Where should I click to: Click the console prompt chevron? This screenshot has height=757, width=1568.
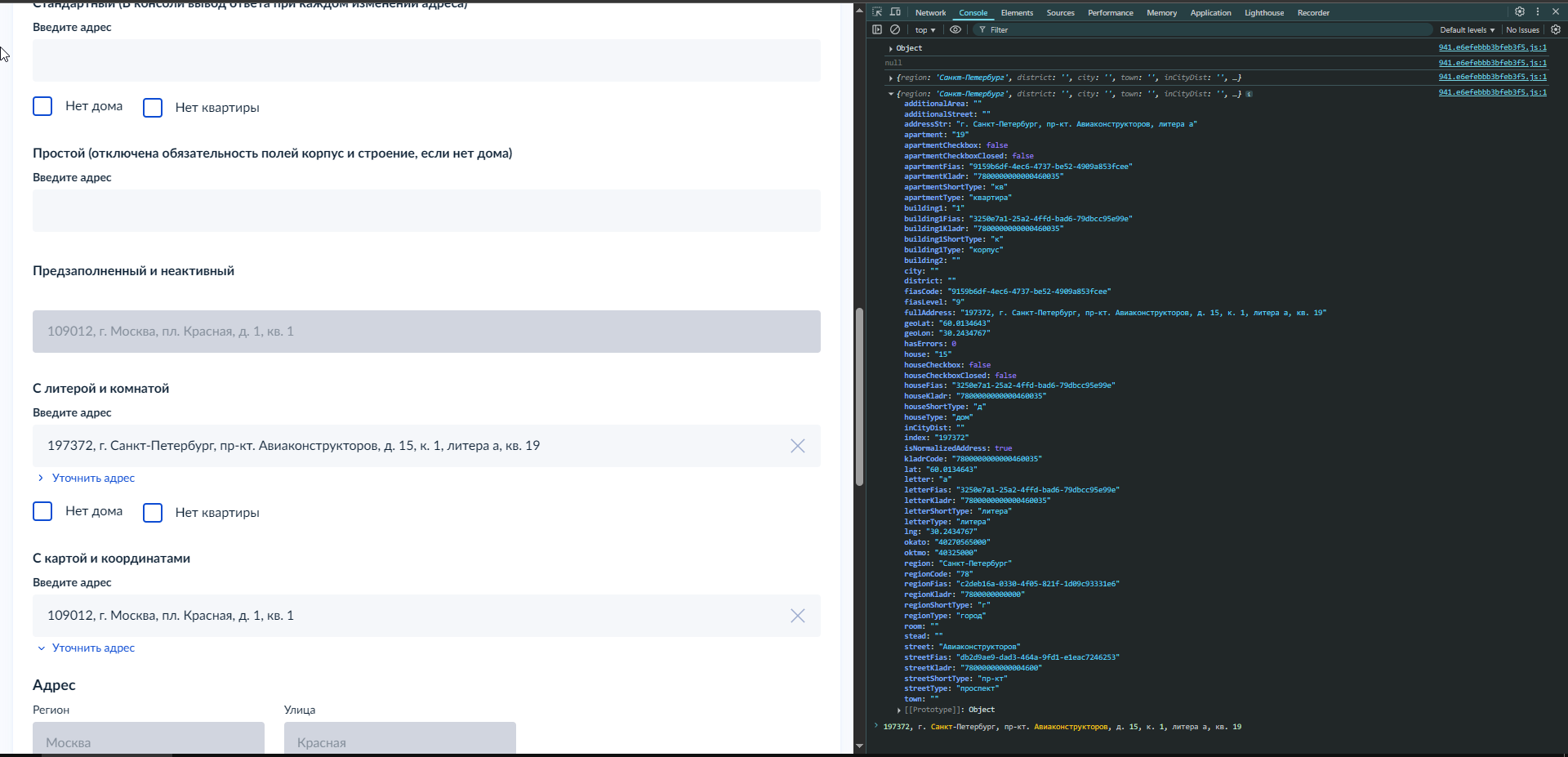pos(876,726)
